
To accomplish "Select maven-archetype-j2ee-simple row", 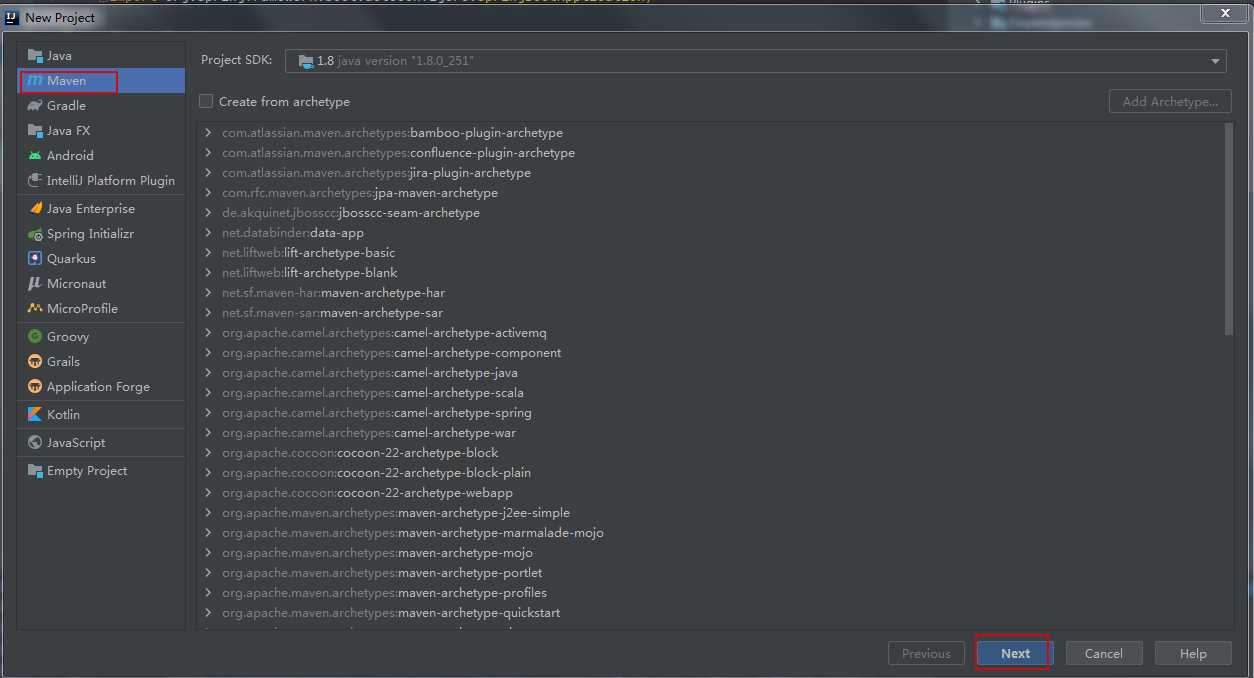I will point(710,513).
